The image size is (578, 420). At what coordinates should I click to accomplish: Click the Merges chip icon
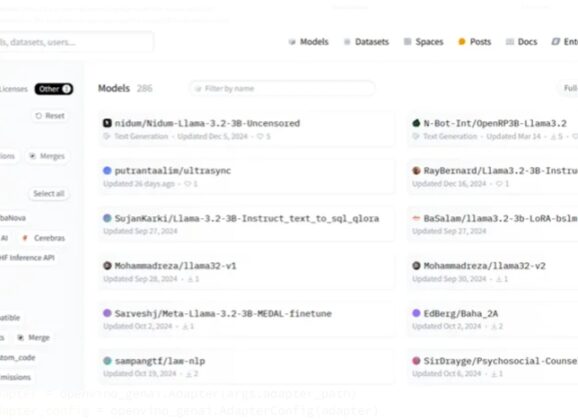click(32, 156)
